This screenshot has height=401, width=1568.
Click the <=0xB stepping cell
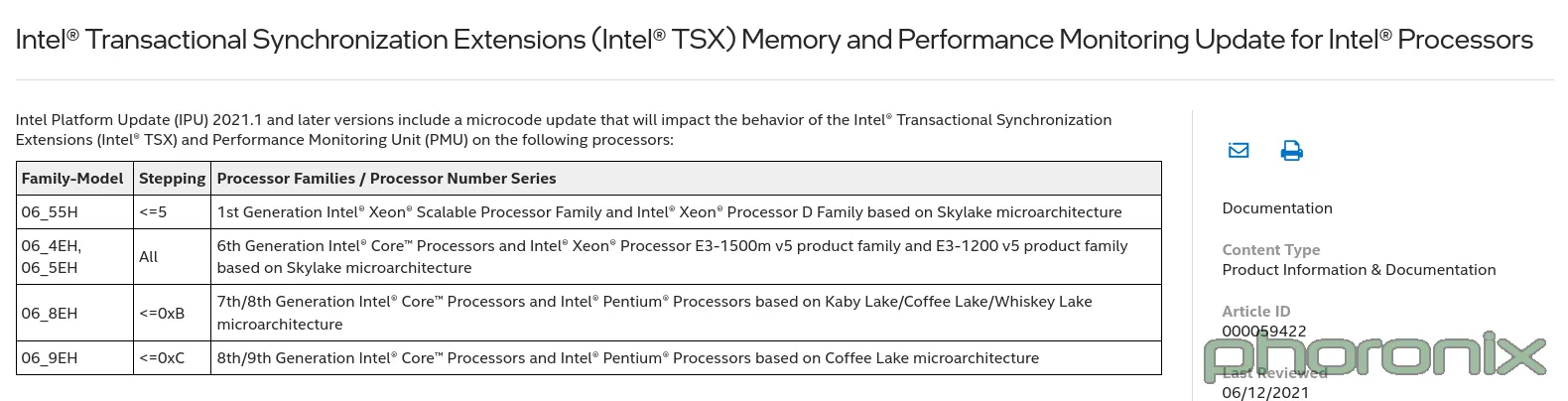(172, 314)
